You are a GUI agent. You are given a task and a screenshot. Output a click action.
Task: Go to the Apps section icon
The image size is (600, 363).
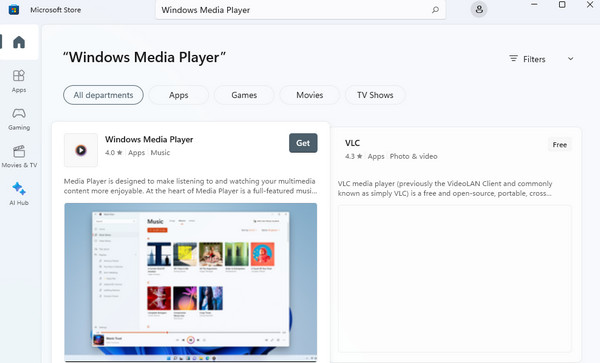click(x=19, y=76)
